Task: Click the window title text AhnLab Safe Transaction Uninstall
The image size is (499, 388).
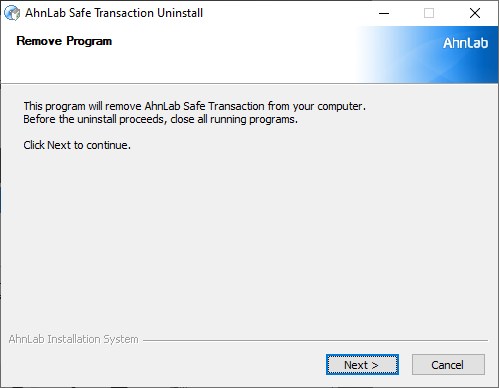Action: pyautogui.click(x=114, y=13)
